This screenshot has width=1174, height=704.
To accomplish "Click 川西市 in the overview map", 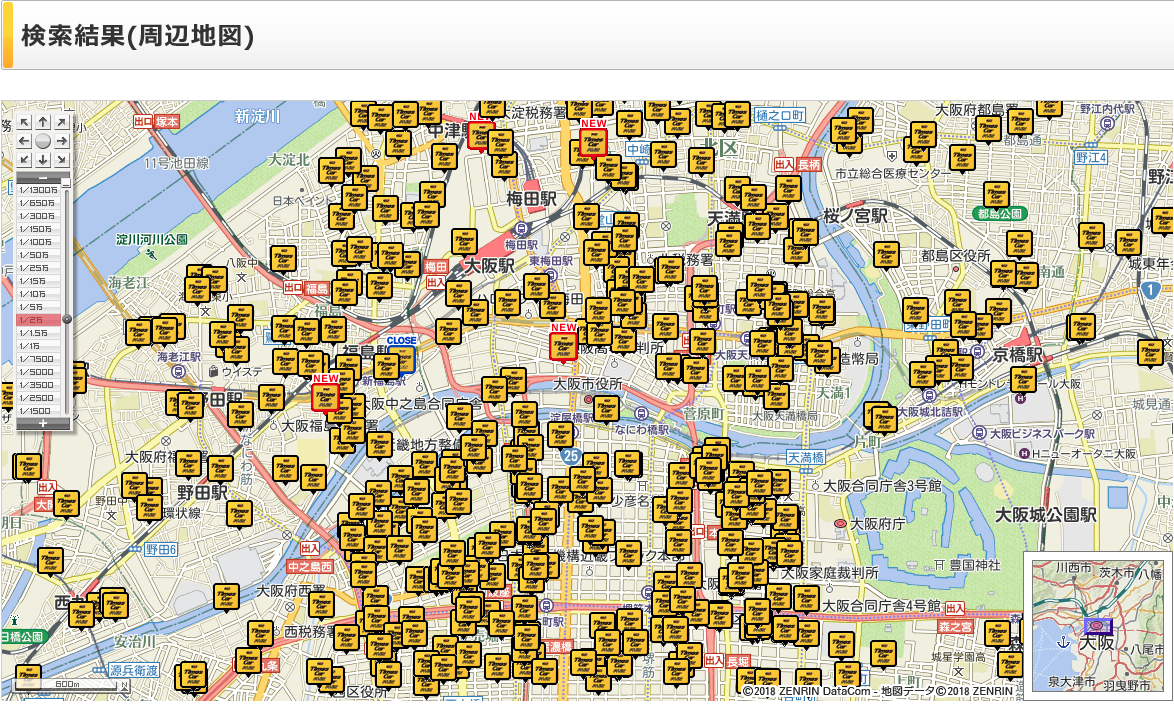I will (x=1073, y=568).
